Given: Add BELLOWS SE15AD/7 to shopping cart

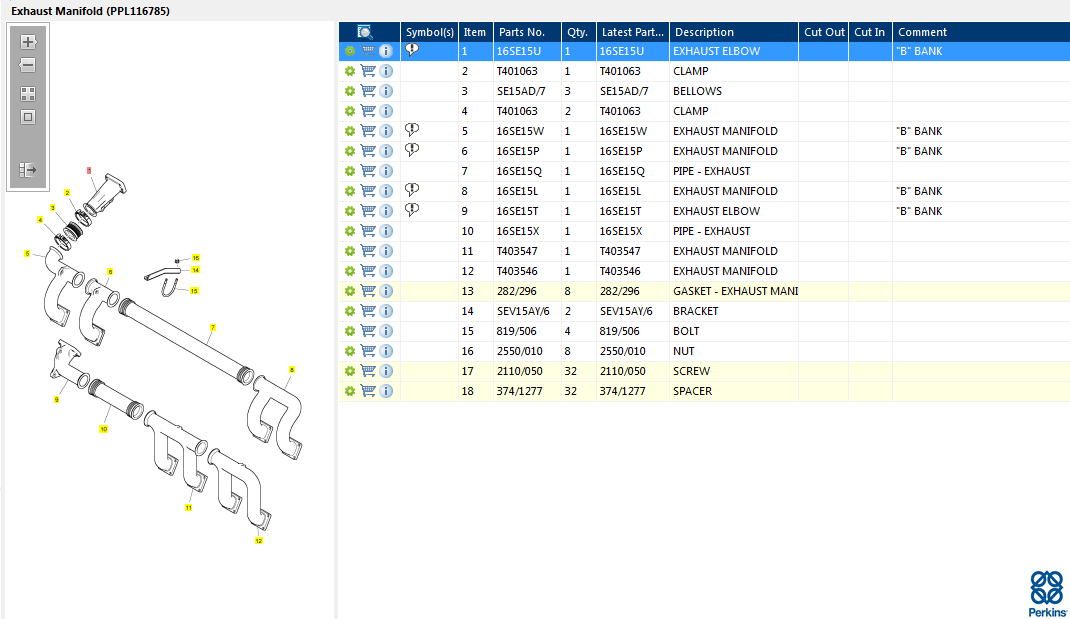Looking at the screenshot, I should point(368,91).
